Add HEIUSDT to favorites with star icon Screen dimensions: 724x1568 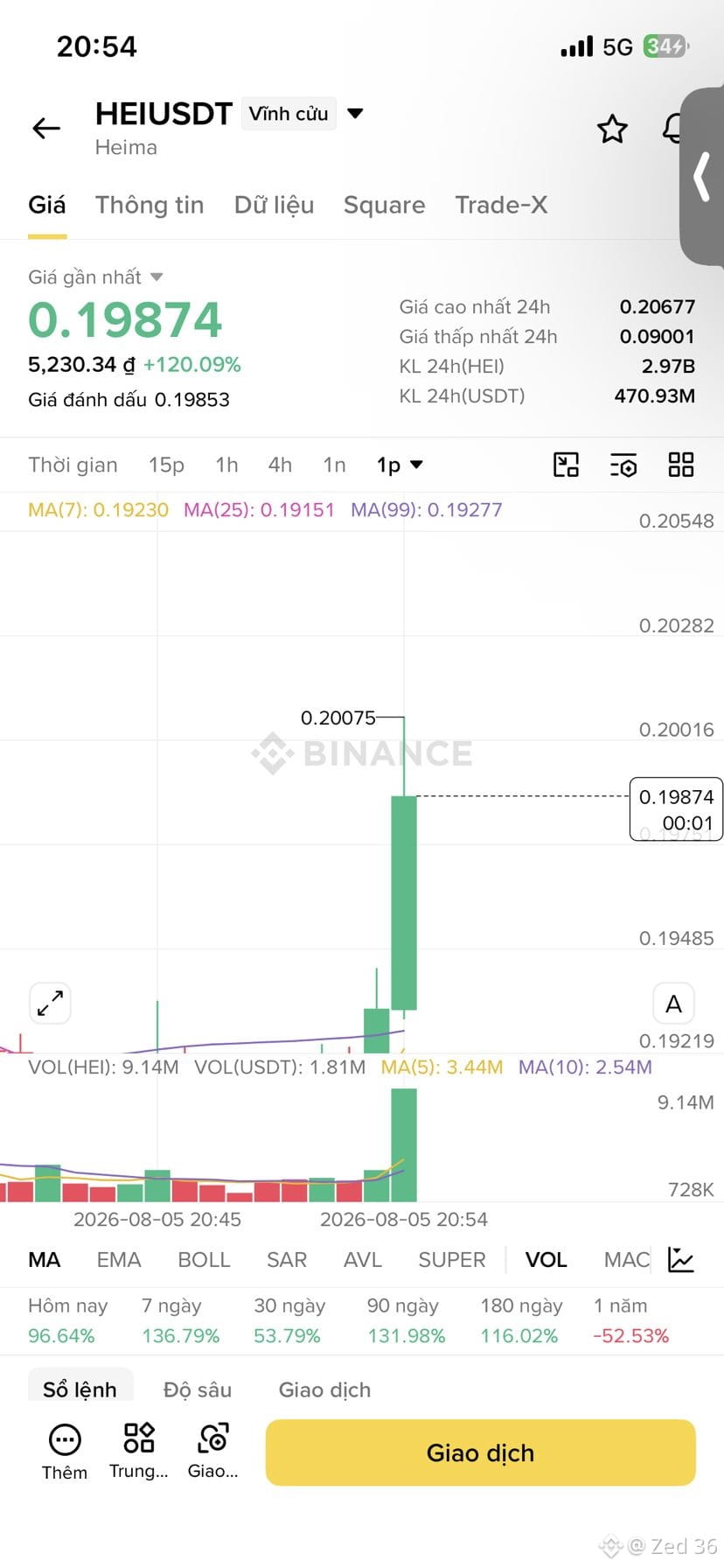612,129
